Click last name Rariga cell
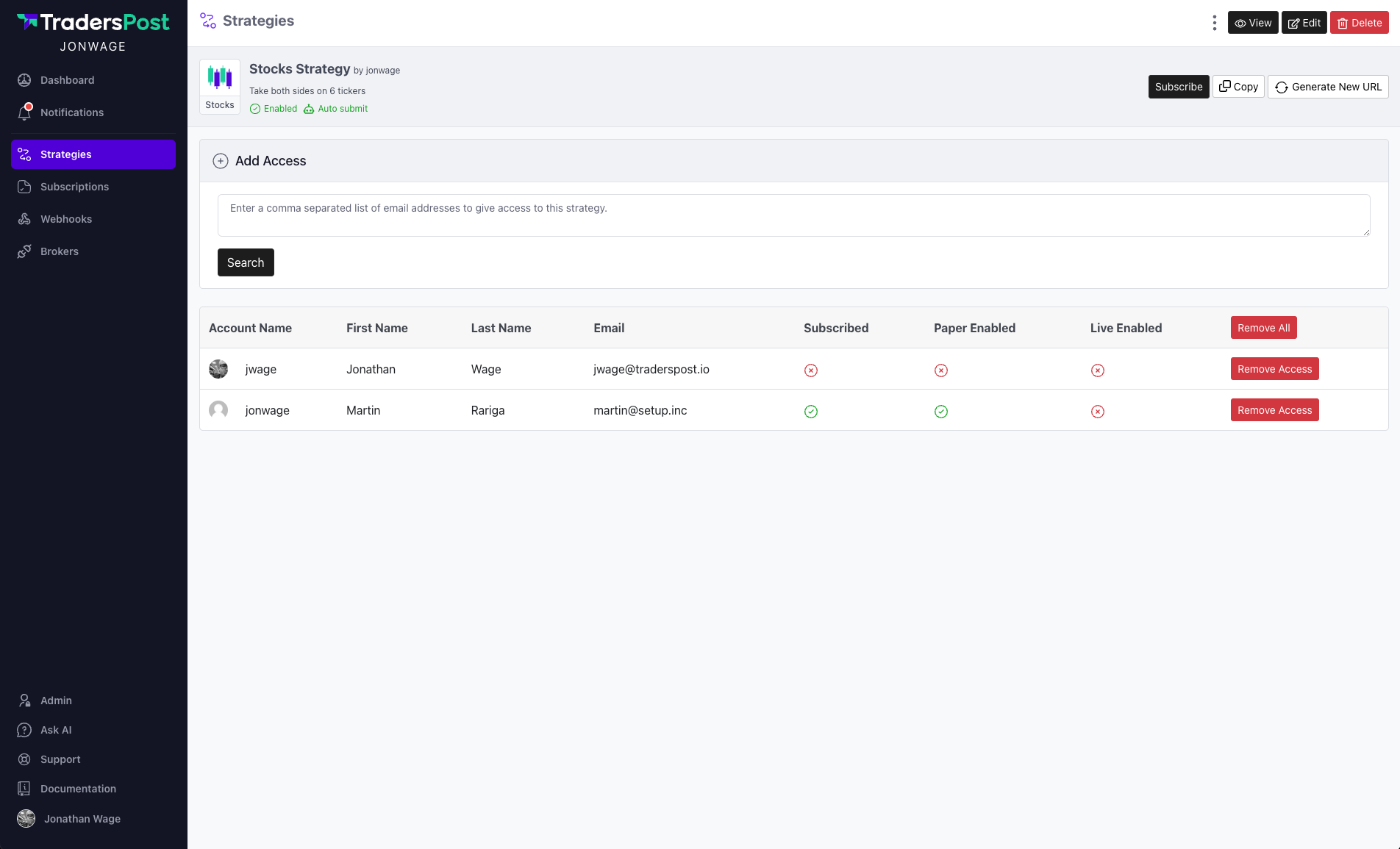The height and width of the screenshot is (849, 1400). [x=488, y=410]
